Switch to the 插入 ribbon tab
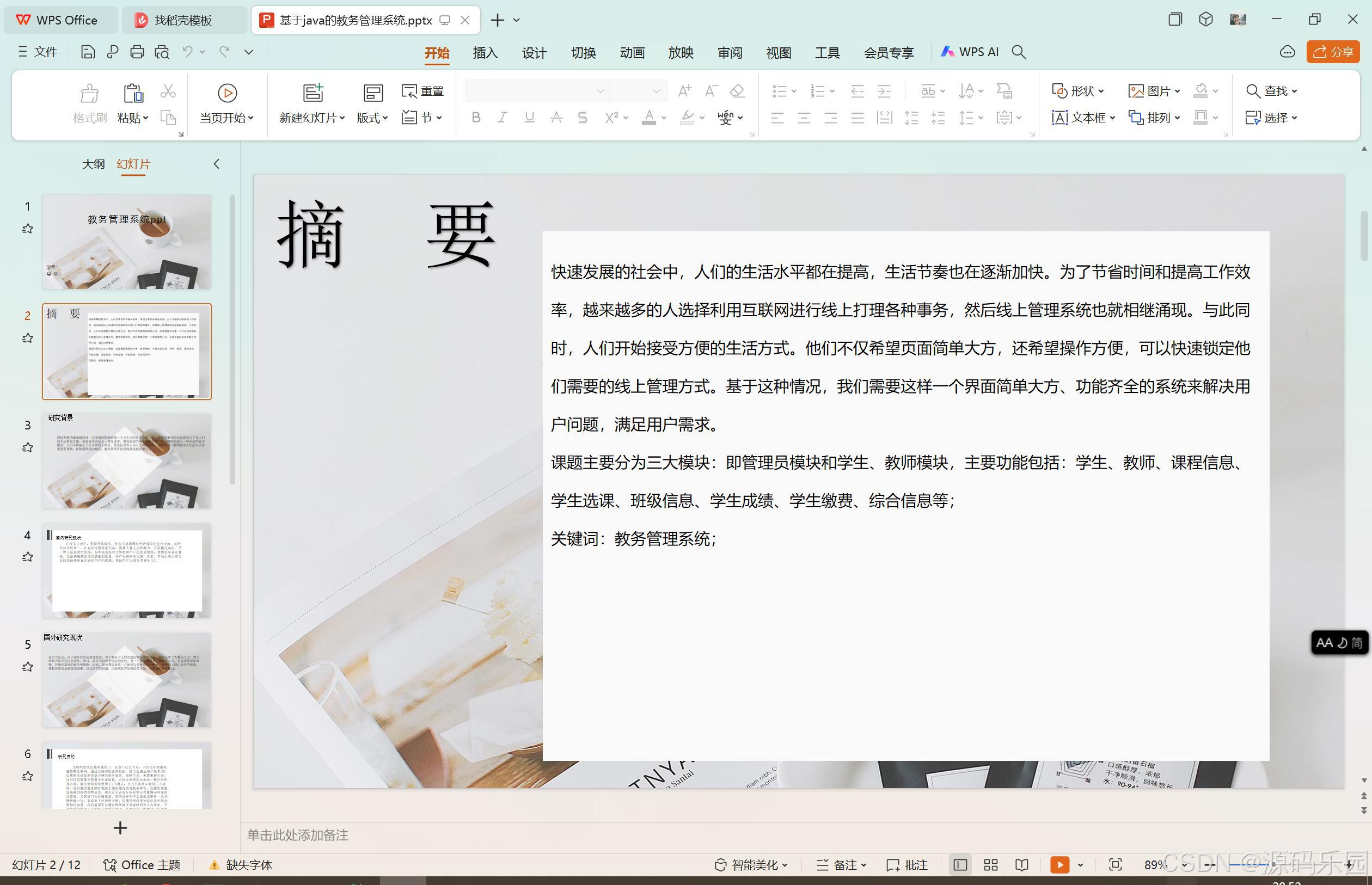The height and width of the screenshot is (885, 1372). [485, 52]
